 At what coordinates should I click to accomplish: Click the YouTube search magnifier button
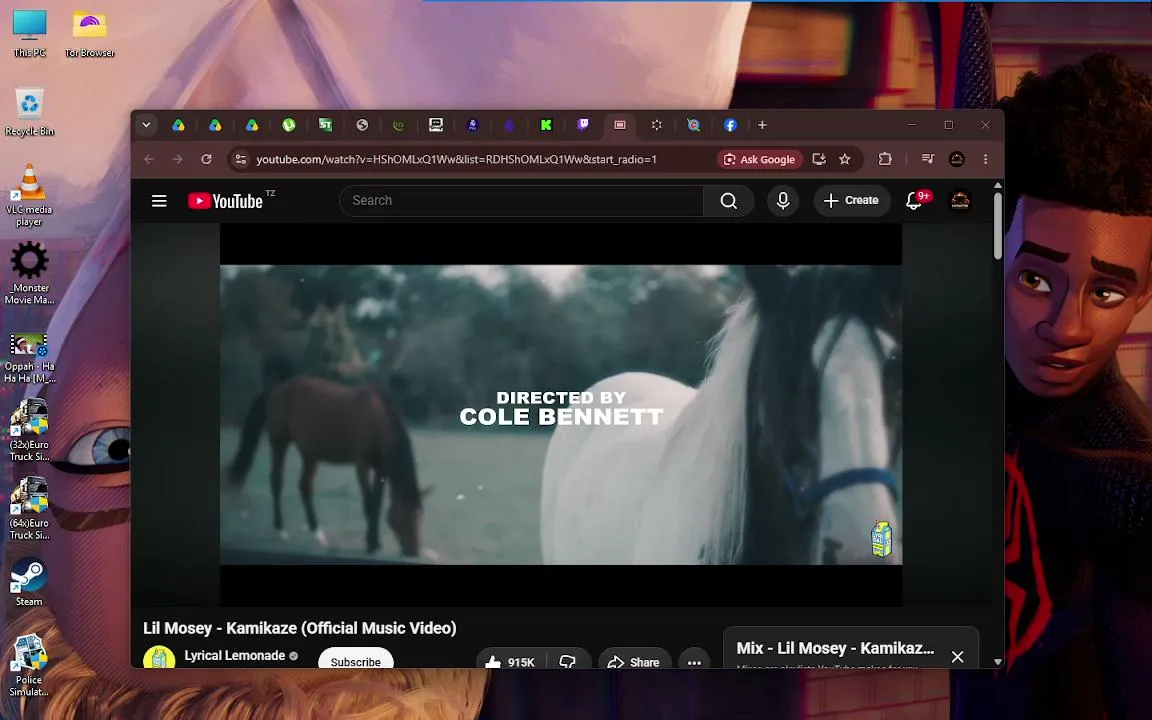728,201
